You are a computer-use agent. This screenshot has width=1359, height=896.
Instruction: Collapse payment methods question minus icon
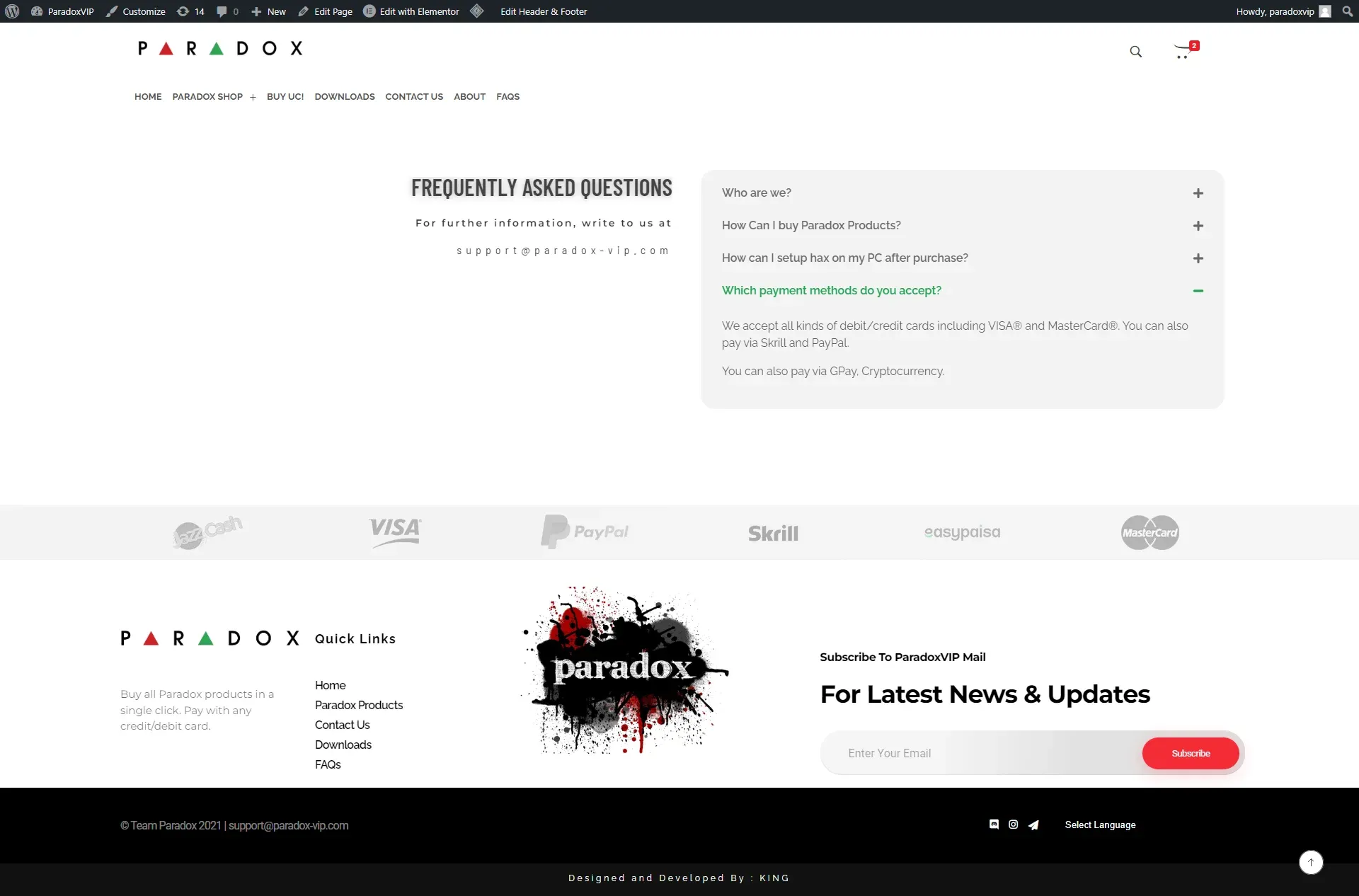[x=1198, y=291]
